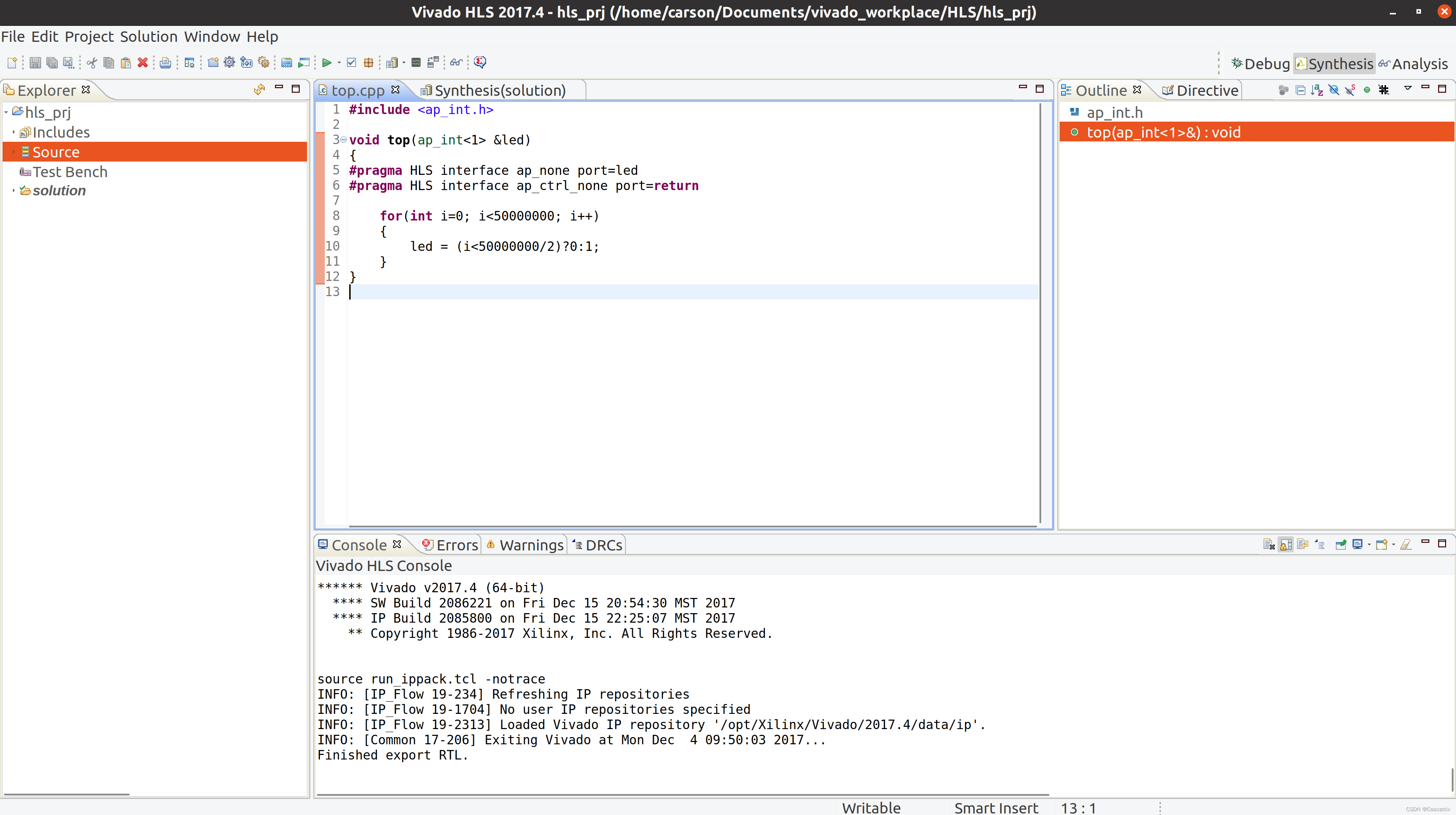Click the Cut scissors icon
Viewport: 1456px width, 815px height.
pos(92,62)
